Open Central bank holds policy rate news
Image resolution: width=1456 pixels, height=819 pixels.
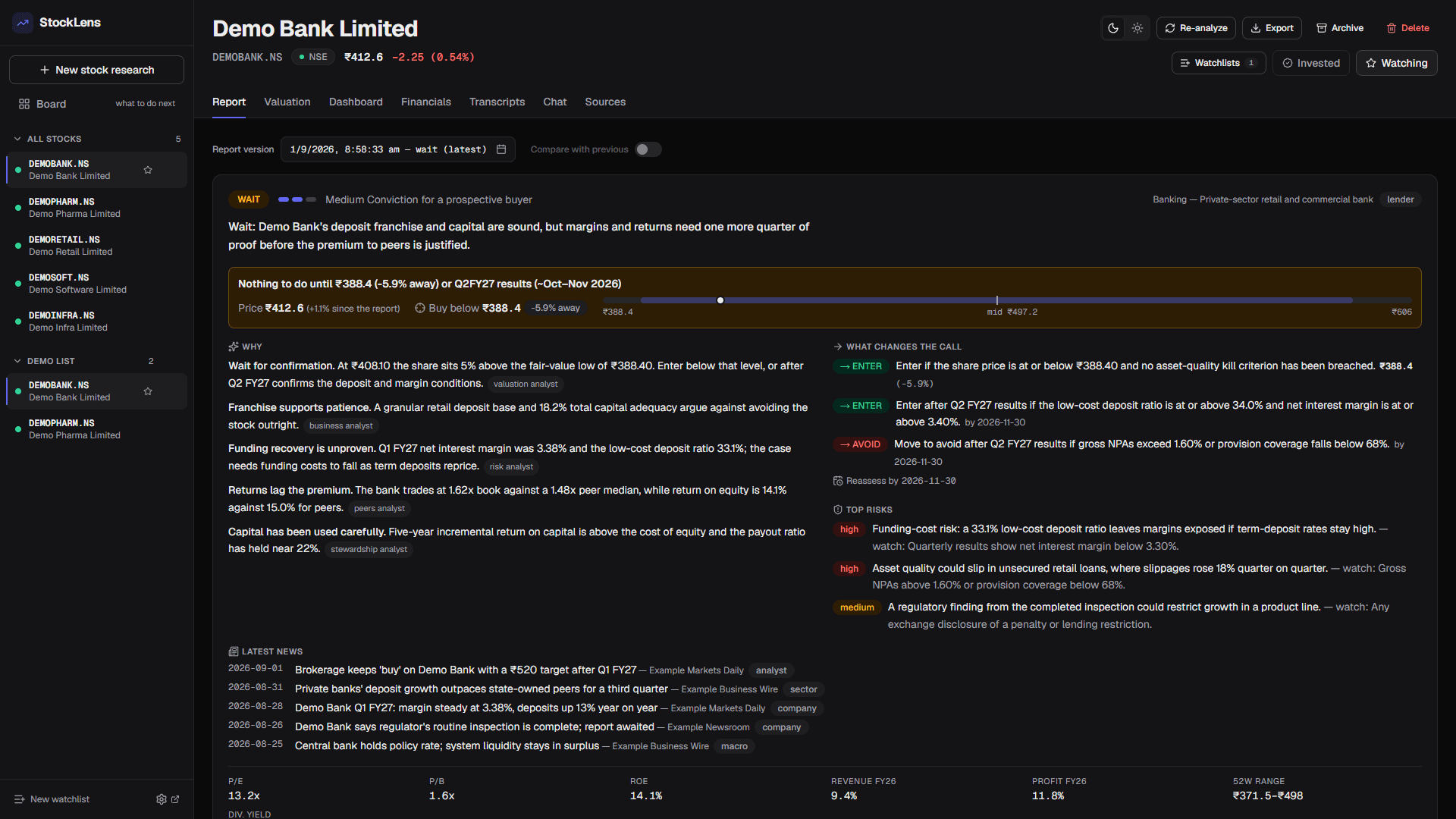447,745
